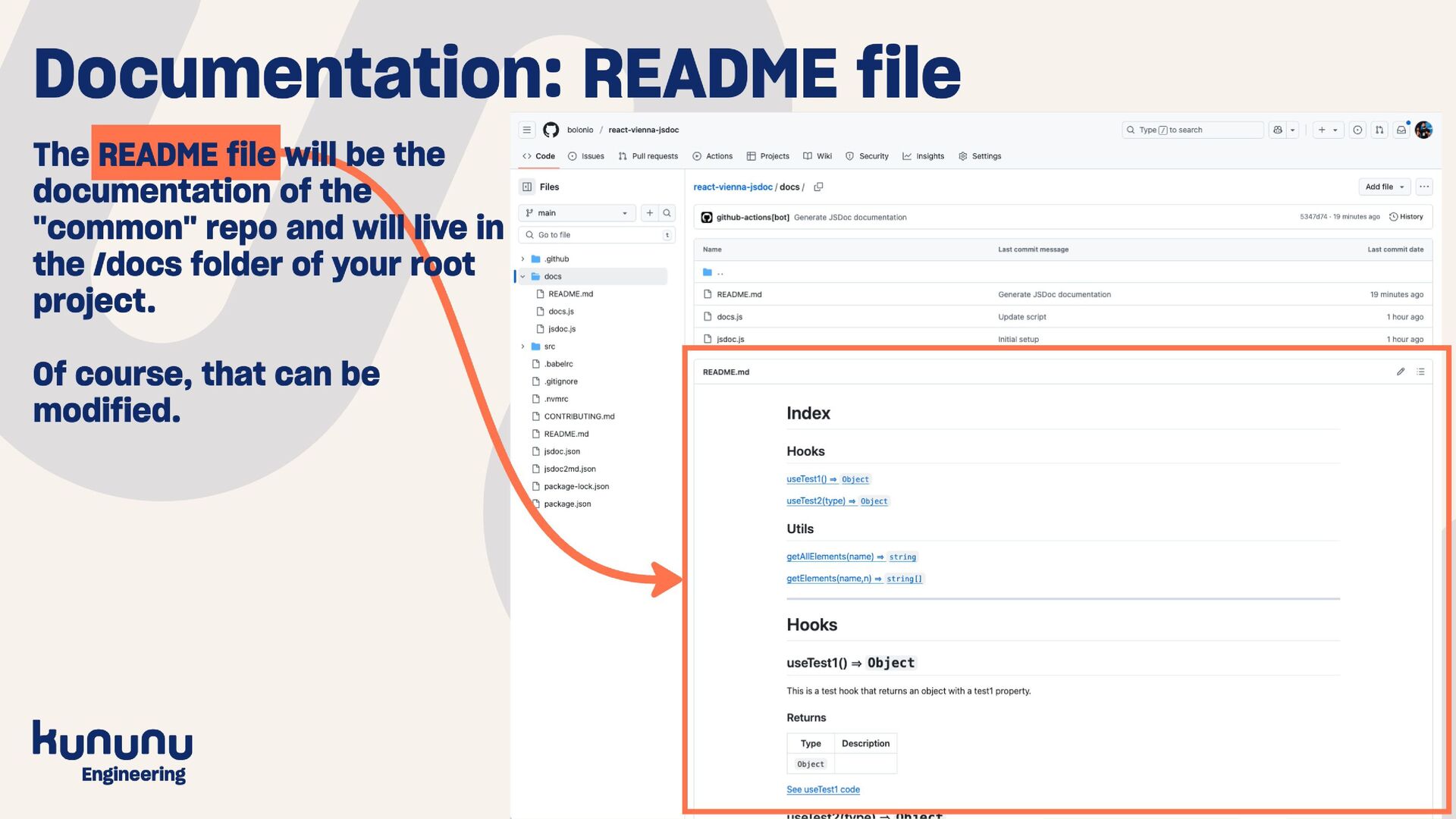Click the react-vienna-jsdoc breadcrumb link
1456x819 pixels.
733,187
